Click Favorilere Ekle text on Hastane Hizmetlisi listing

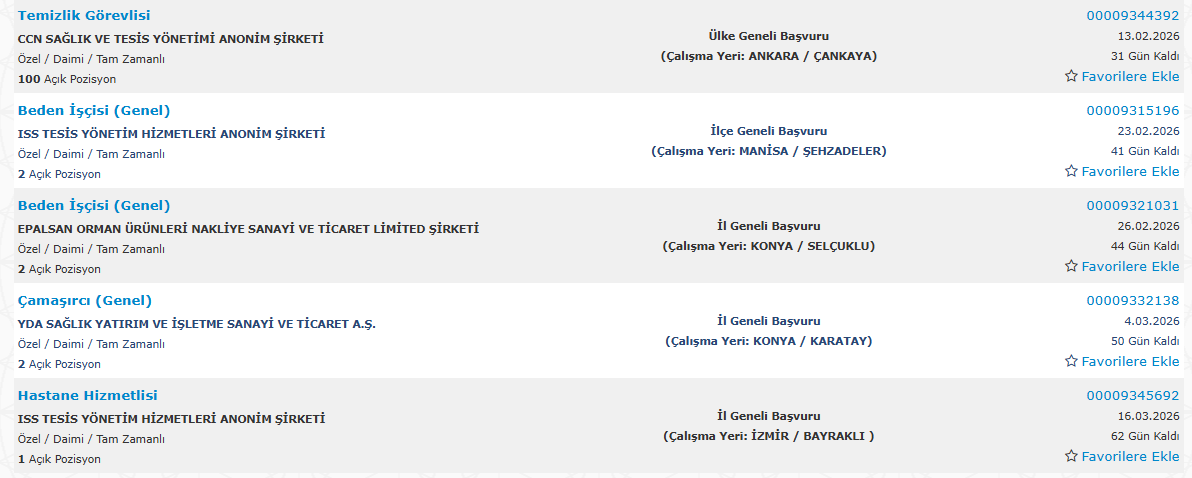click(1130, 456)
